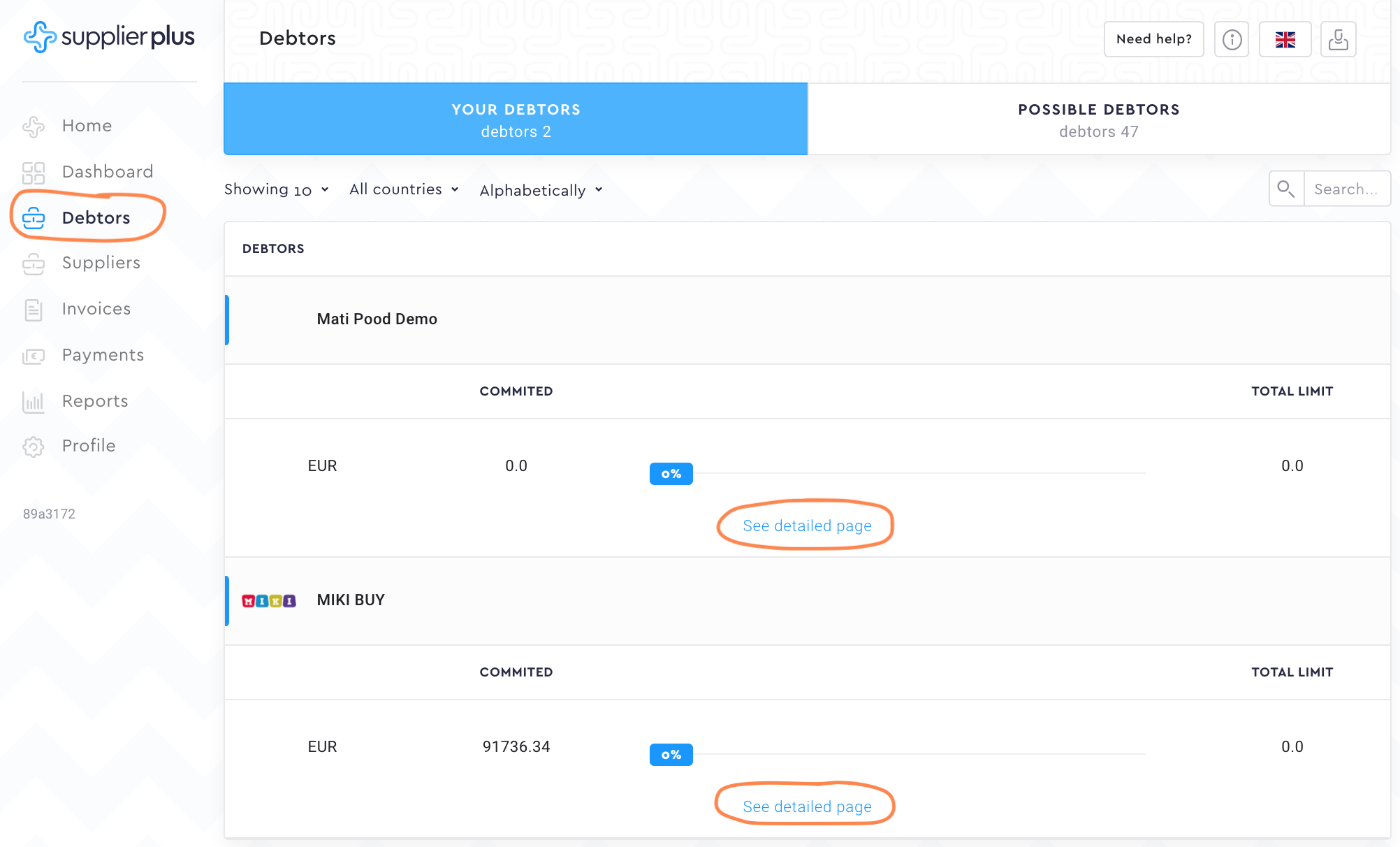This screenshot has width=1400, height=847.
Task: Open Reports via the bar-chart icon
Action: coord(33,402)
